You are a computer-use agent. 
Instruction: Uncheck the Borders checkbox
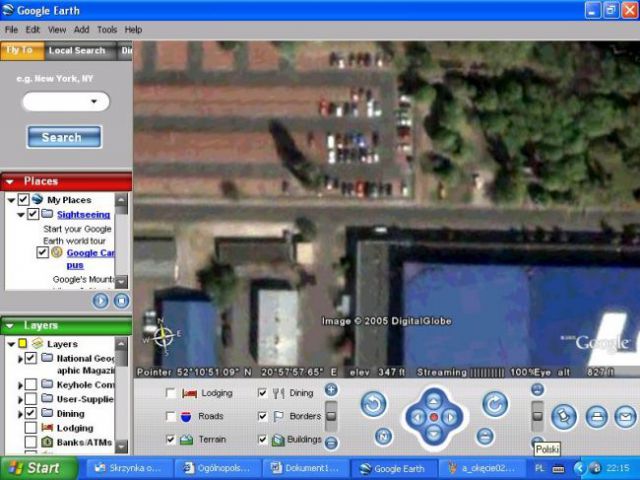(x=262, y=416)
